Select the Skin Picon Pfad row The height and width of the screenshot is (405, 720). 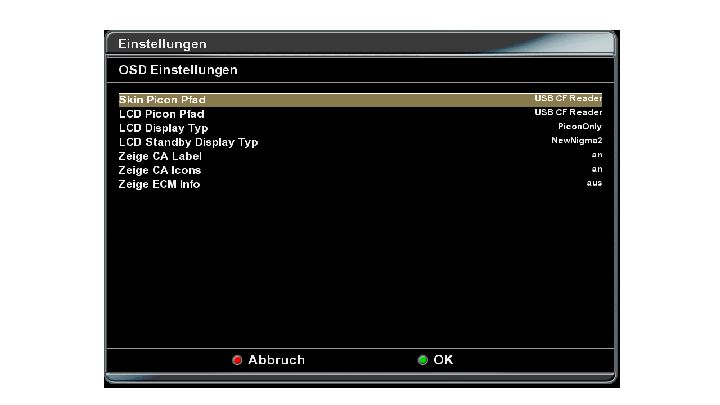pyautogui.click(x=360, y=100)
